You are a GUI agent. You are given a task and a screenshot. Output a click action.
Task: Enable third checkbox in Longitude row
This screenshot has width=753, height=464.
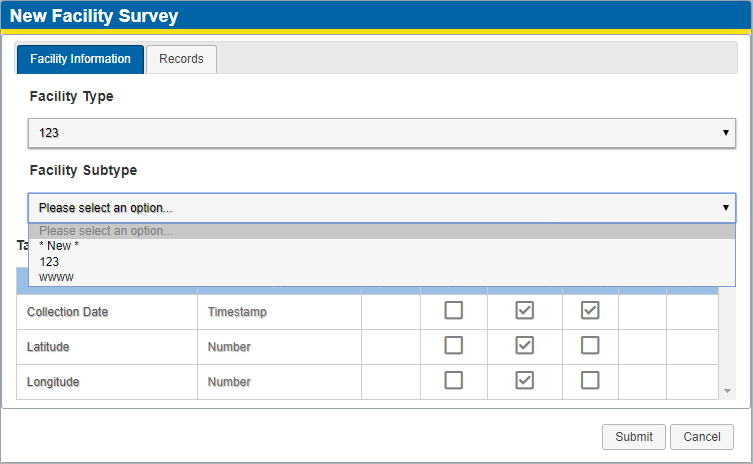click(590, 380)
